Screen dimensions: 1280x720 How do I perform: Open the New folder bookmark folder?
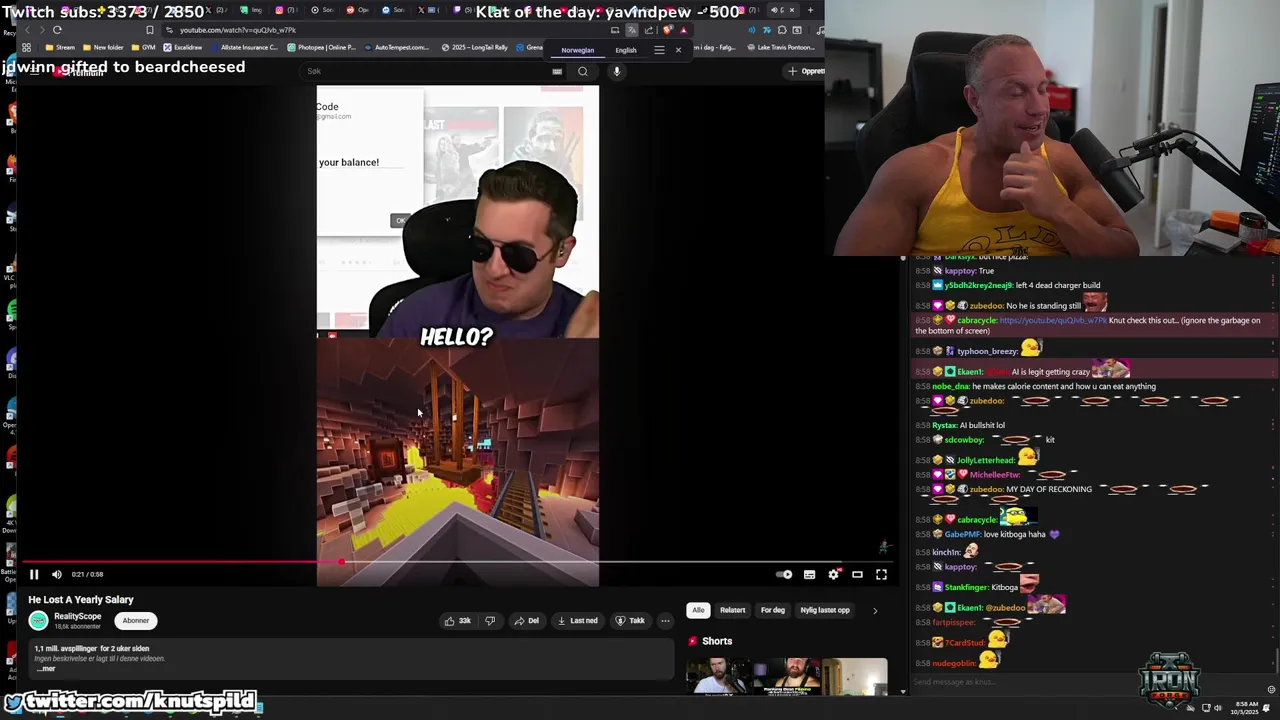coord(103,47)
